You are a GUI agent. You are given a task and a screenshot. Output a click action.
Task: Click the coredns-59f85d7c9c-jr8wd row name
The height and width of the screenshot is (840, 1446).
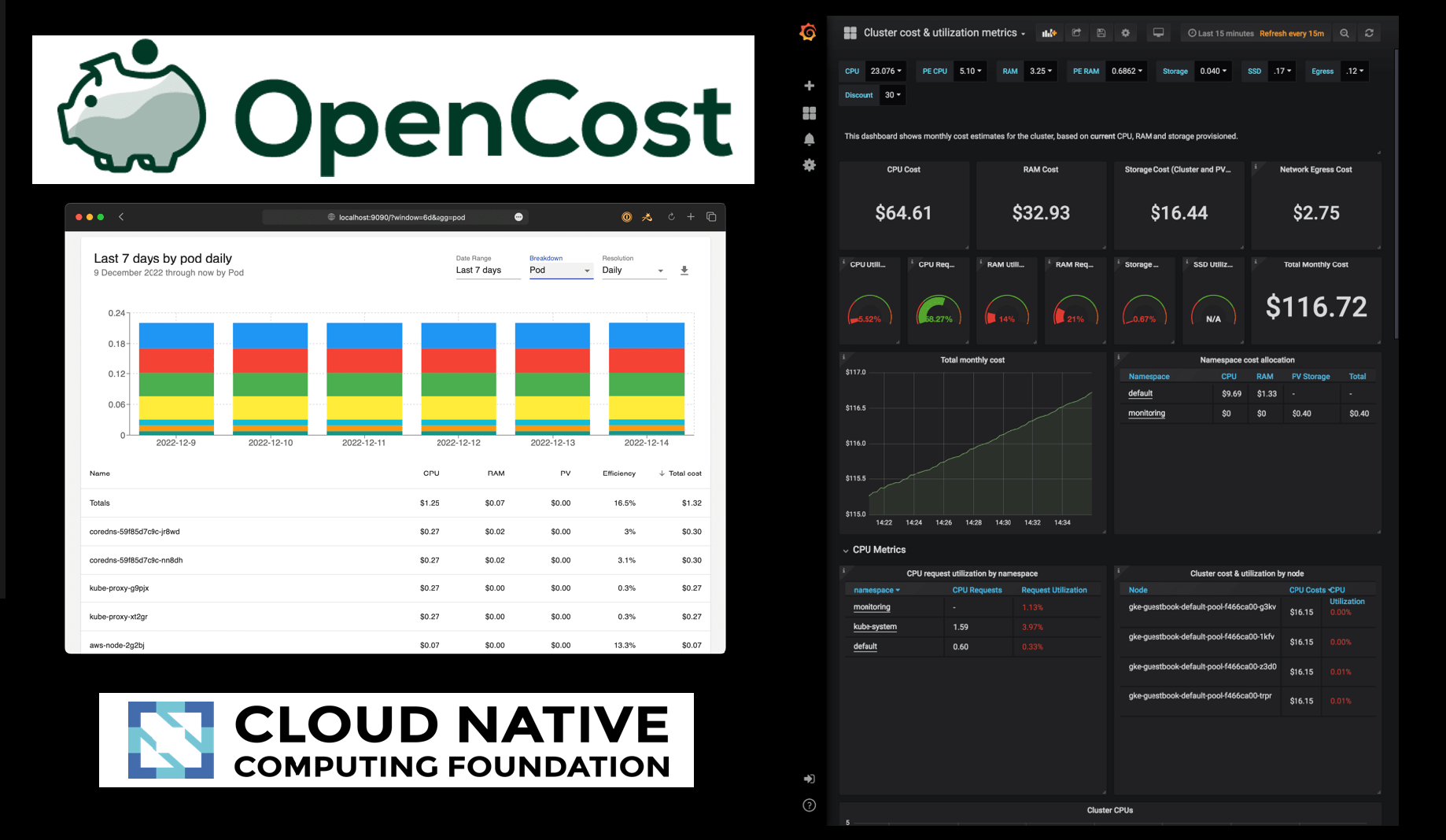pyautogui.click(x=135, y=532)
